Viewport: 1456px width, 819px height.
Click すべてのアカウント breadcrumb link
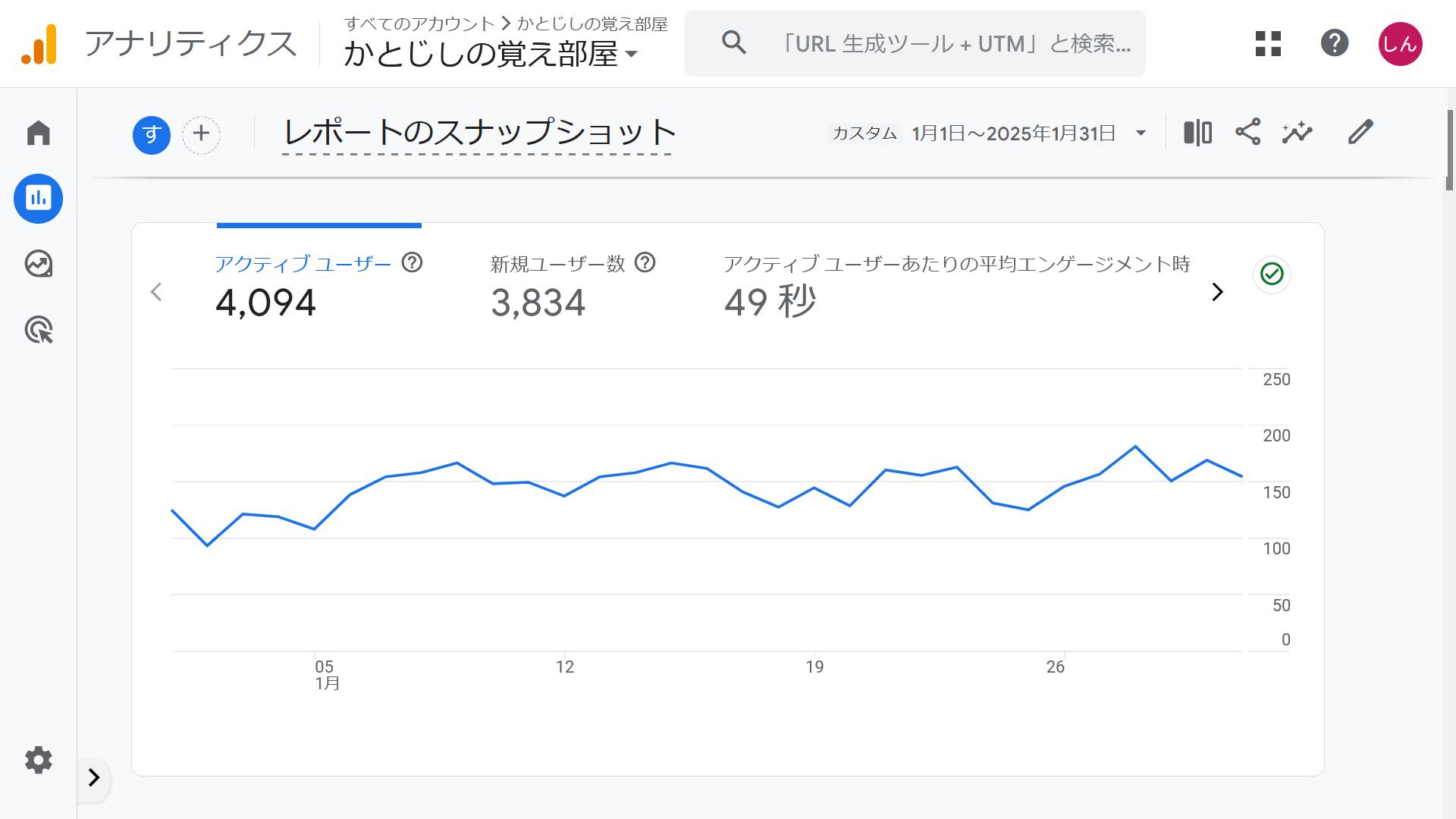(x=419, y=24)
